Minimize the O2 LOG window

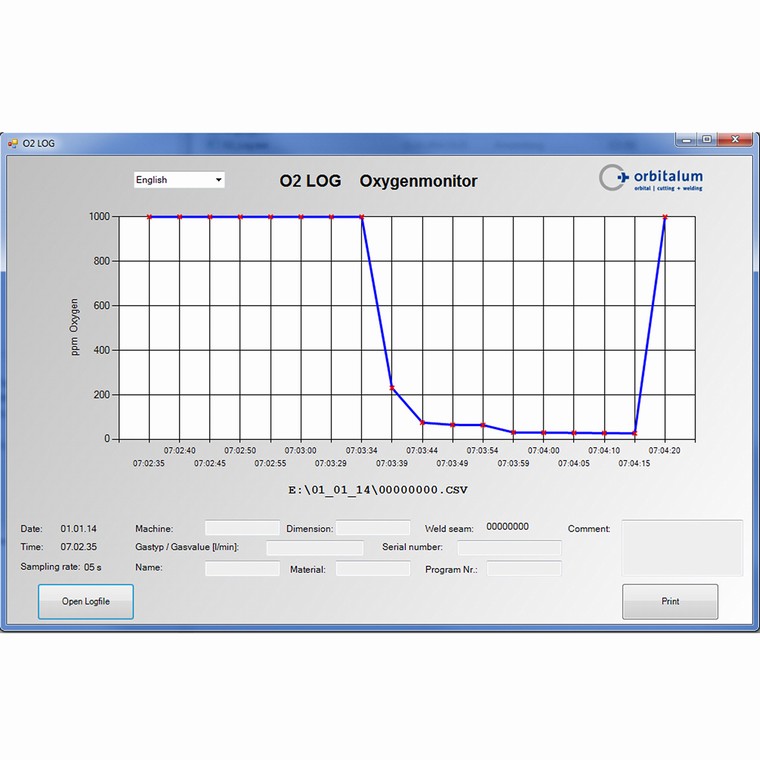[x=686, y=140]
